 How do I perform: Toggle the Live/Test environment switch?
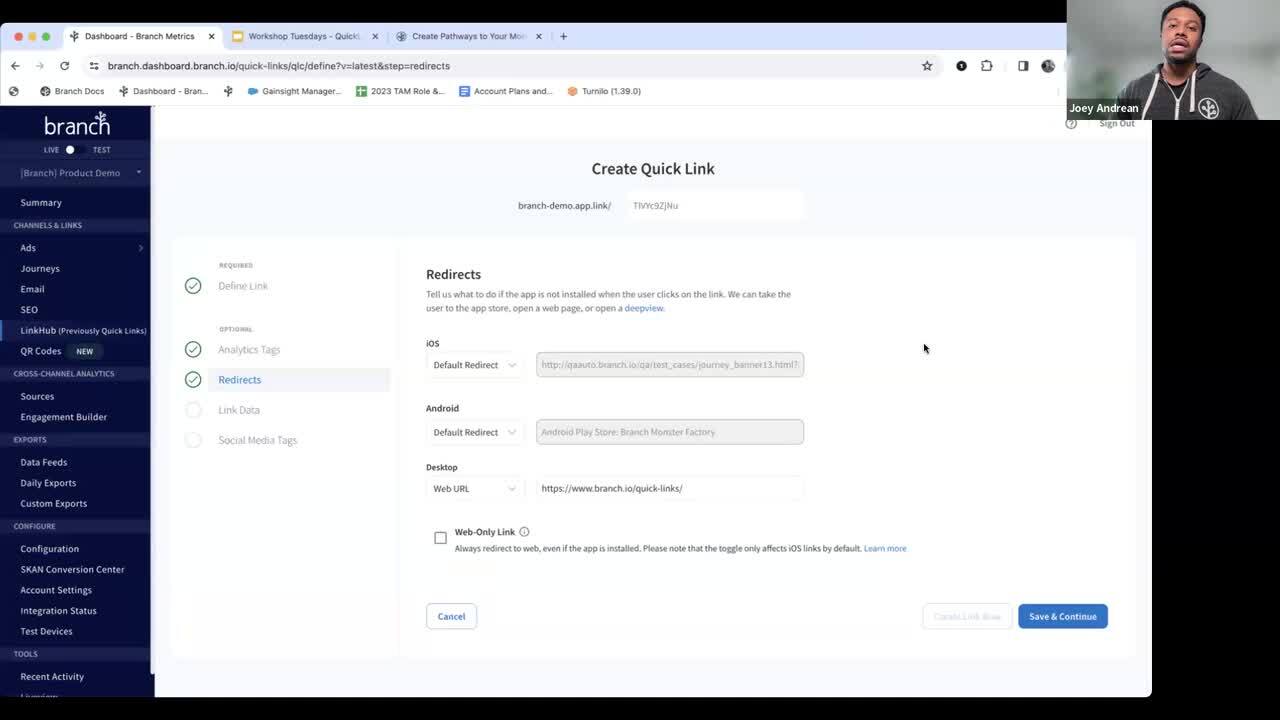pos(70,150)
